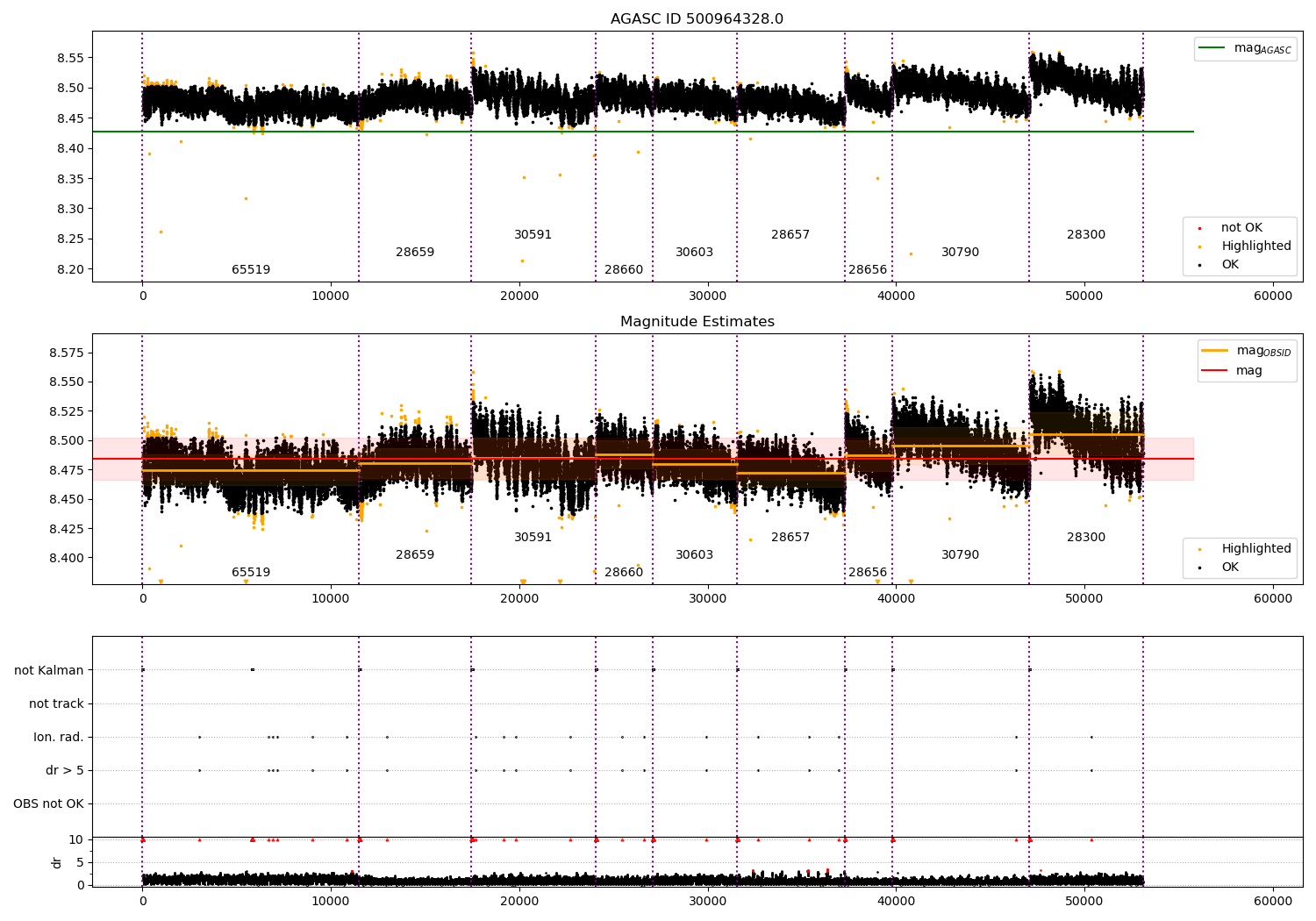Screen dimensions: 1316x921
Task: Click green mag AGASC horizontal line in top plot
Action: (x=643, y=132)
